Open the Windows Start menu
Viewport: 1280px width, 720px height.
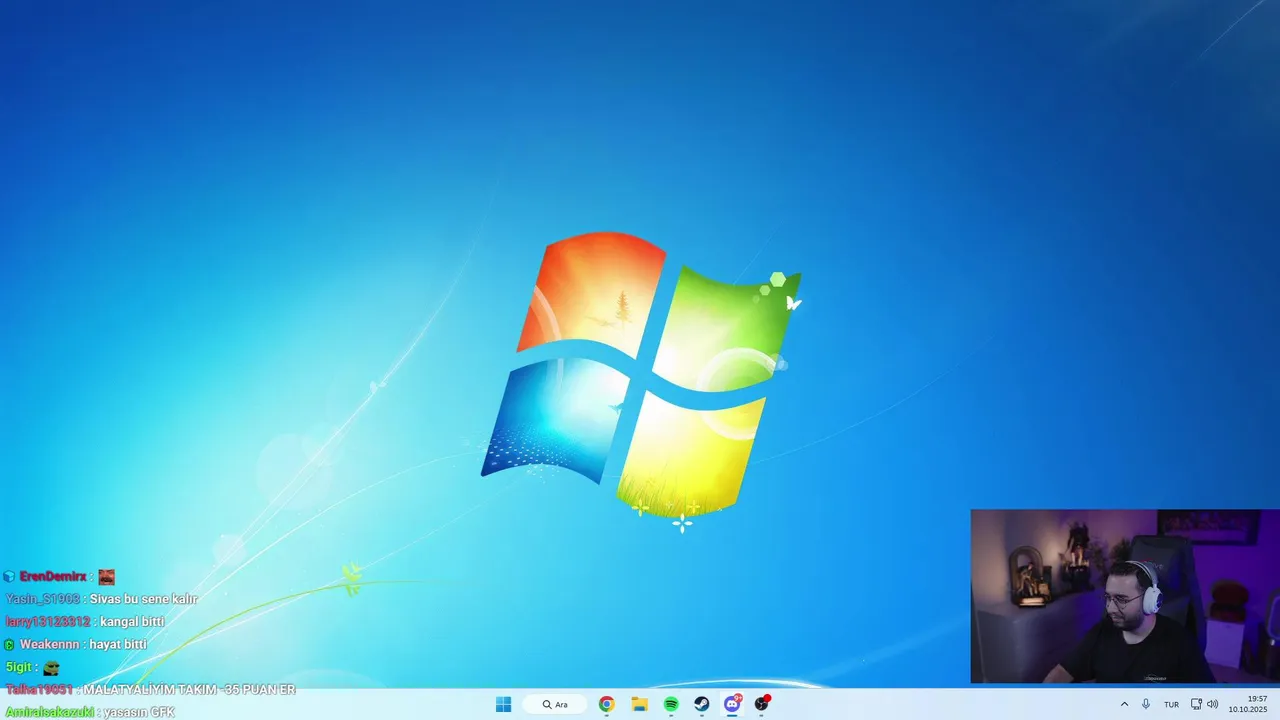click(x=503, y=704)
